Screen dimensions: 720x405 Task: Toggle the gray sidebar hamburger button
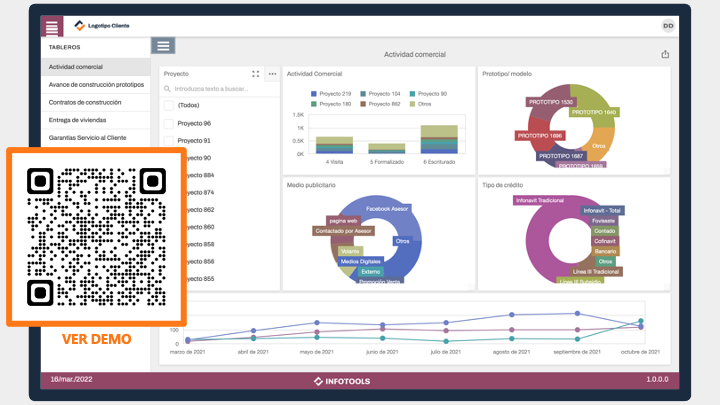163,46
